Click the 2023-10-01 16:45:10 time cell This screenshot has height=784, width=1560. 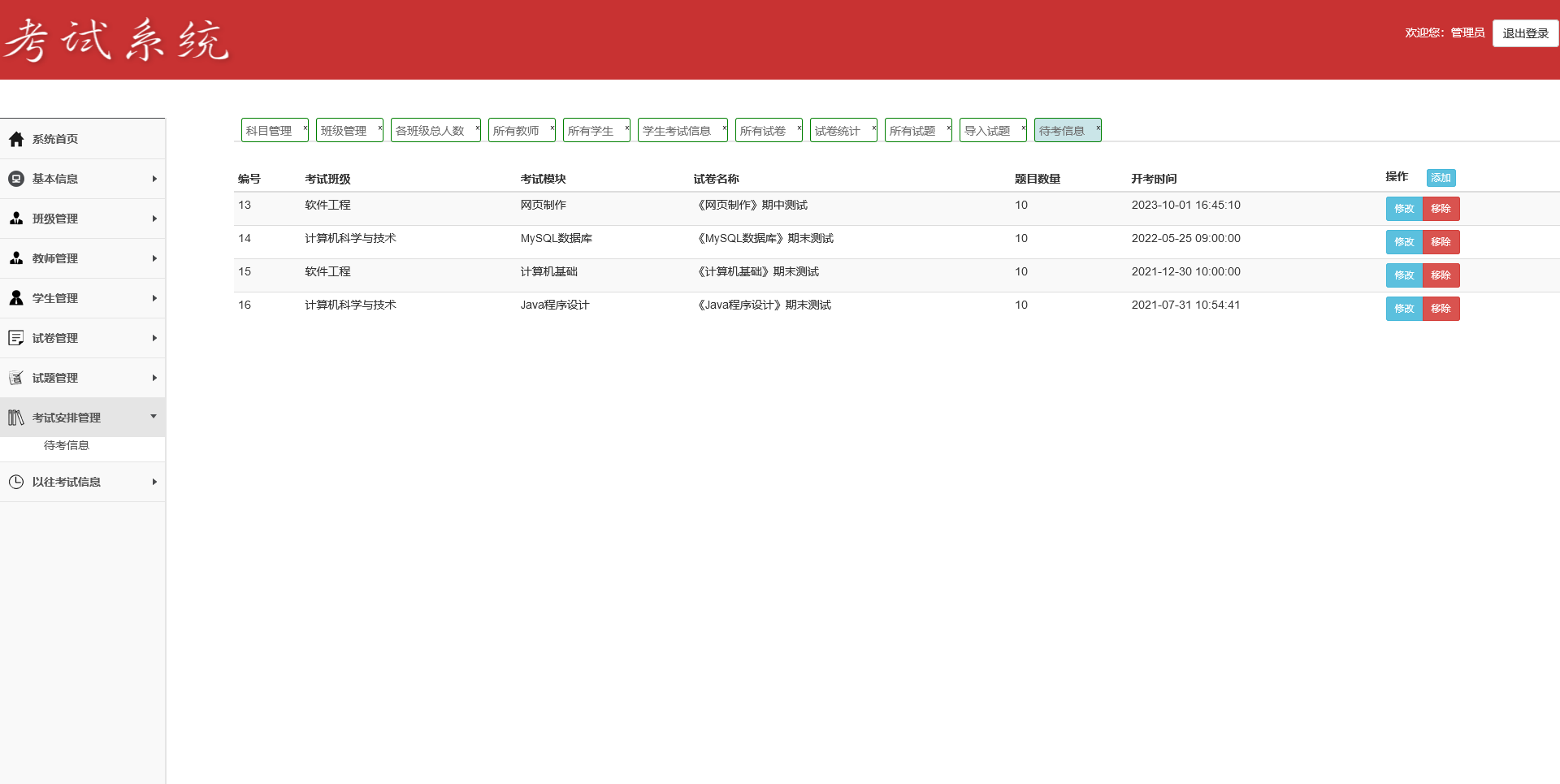click(x=1185, y=205)
